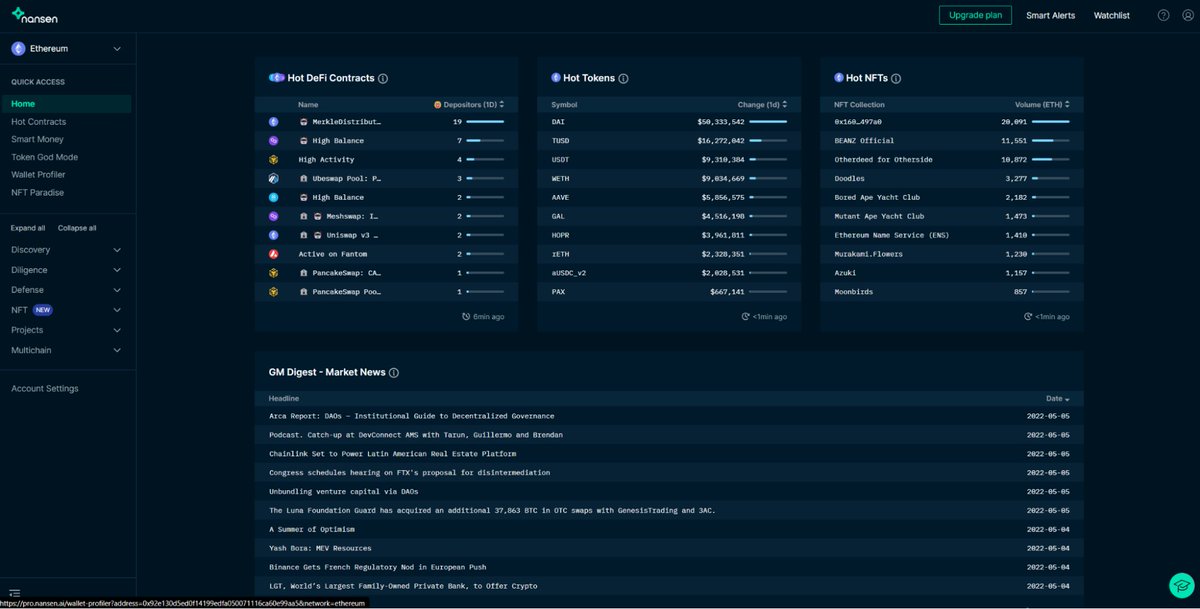Select the aUSDC_v2 token row
The image size is (1200, 609).
pyautogui.click(x=669, y=273)
